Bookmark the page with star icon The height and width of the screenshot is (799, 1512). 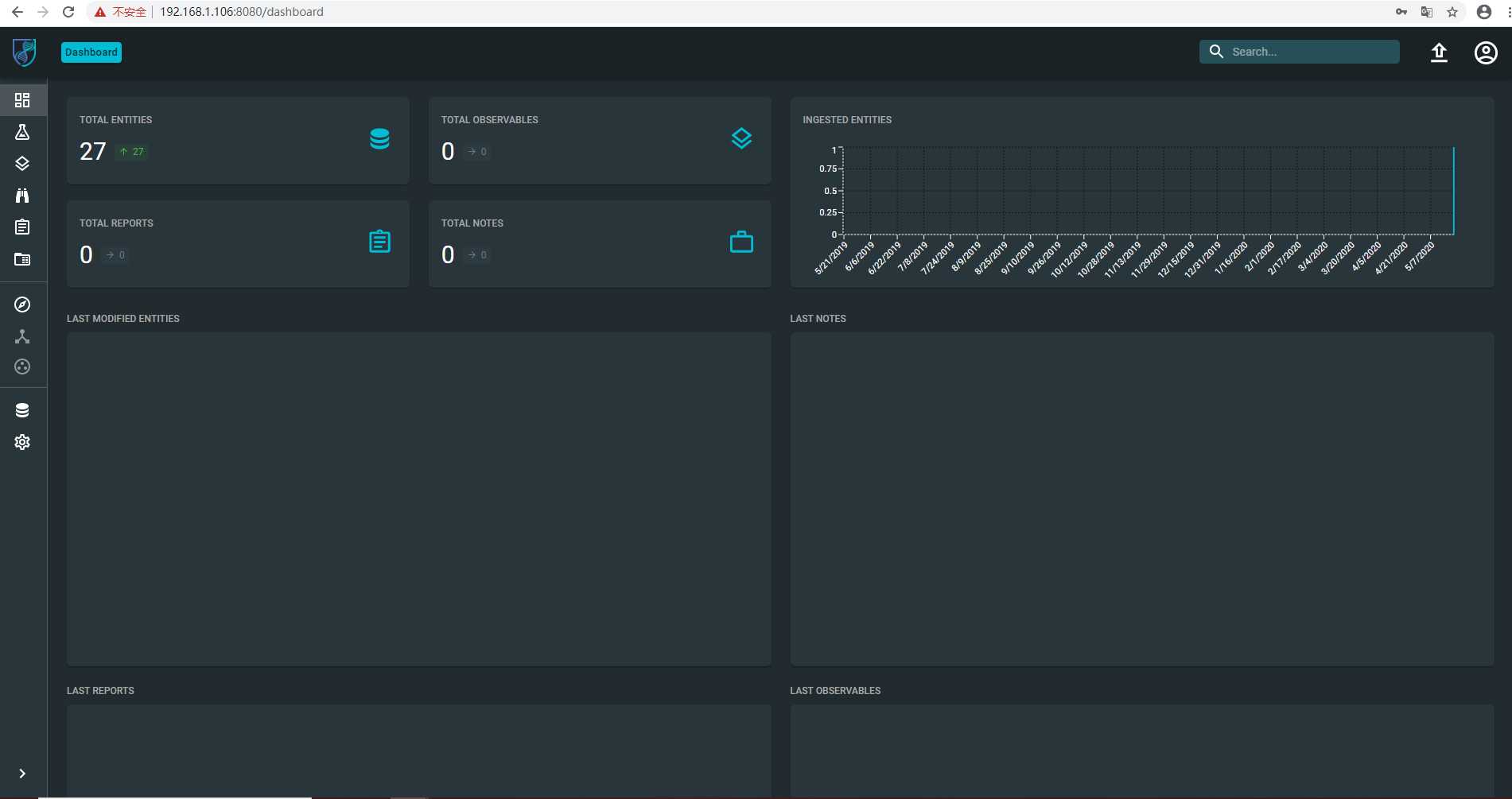click(1452, 12)
